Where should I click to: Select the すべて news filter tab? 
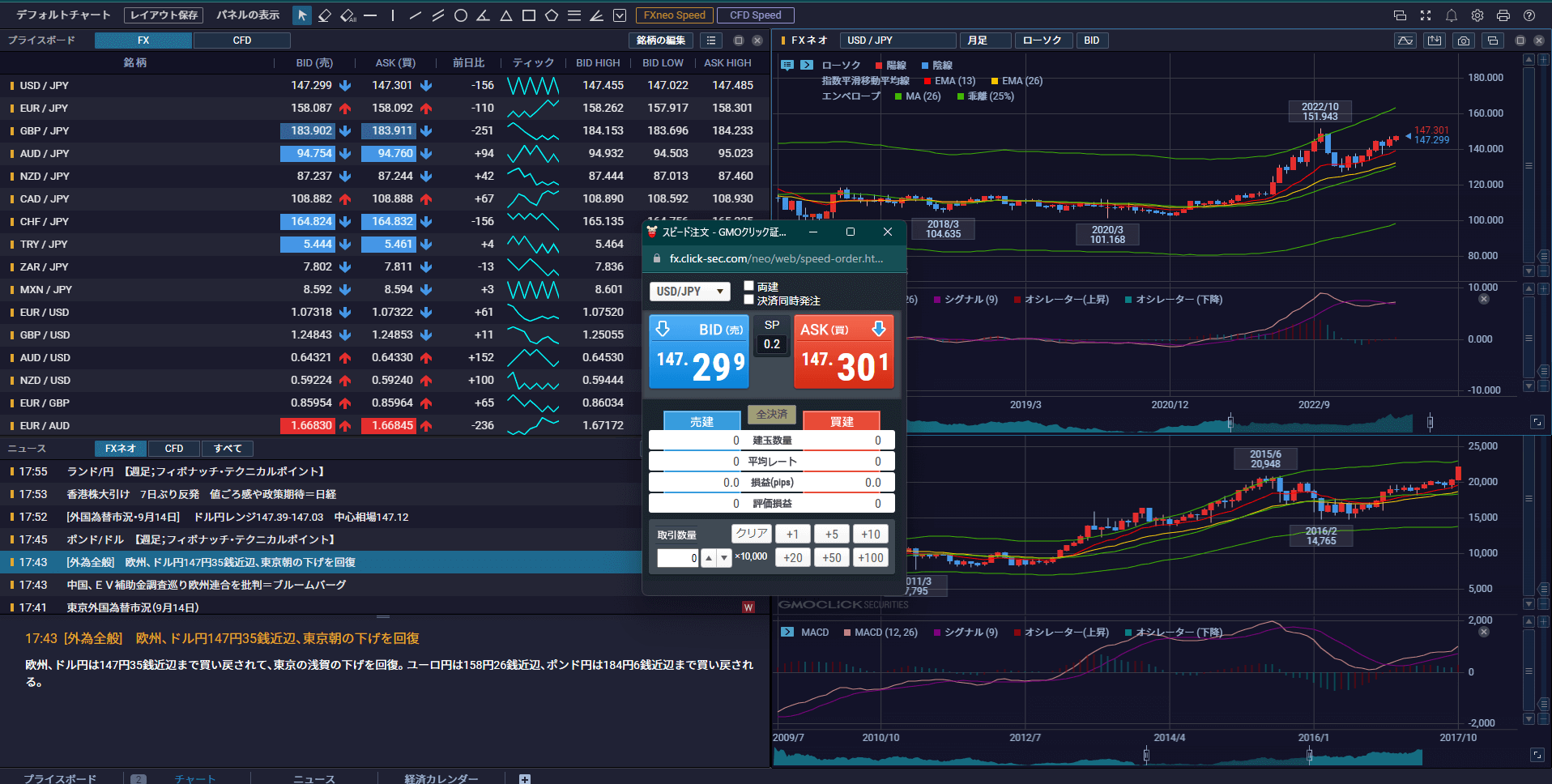tap(228, 448)
